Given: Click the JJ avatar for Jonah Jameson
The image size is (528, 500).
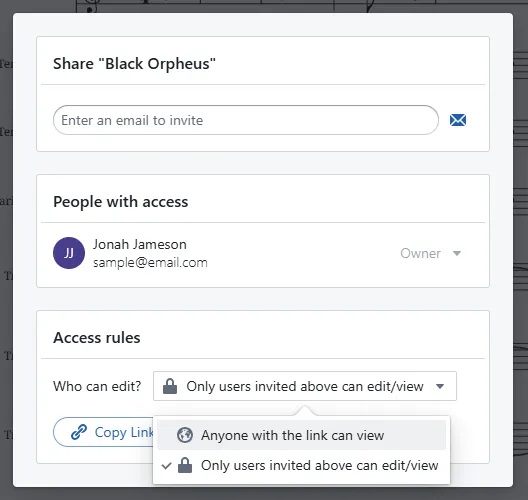Looking at the screenshot, I should (x=69, y=253).
